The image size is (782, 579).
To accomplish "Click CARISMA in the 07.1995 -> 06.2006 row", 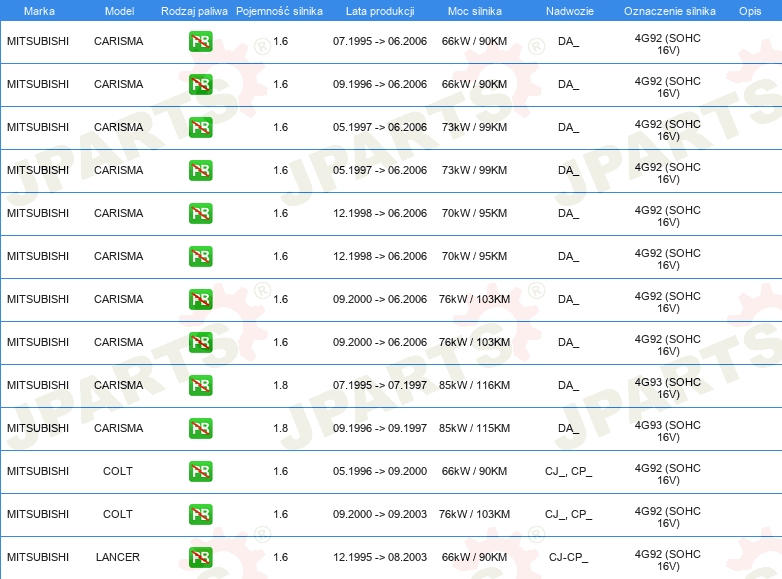I will coord(119,41).
